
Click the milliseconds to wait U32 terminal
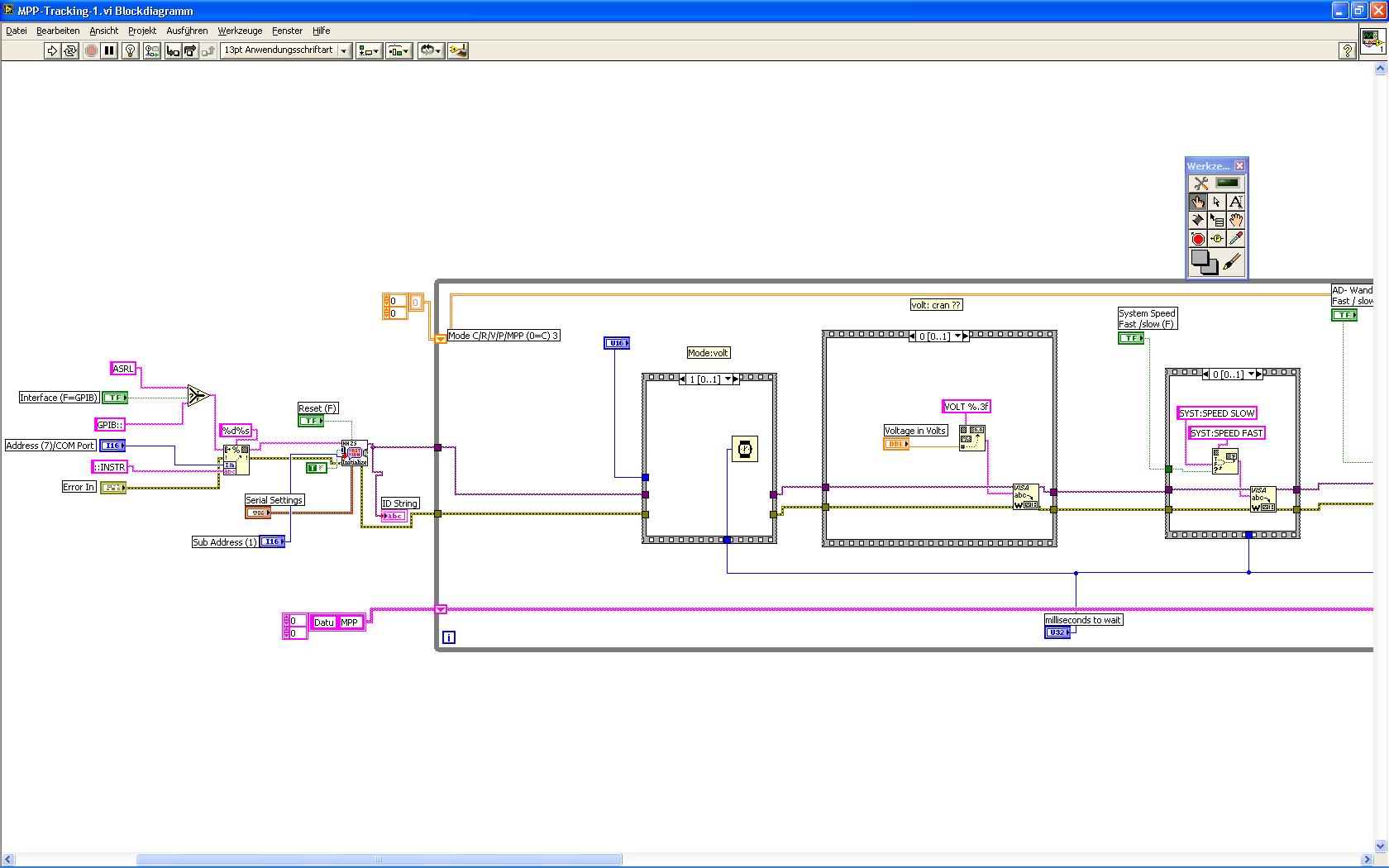1057,632
